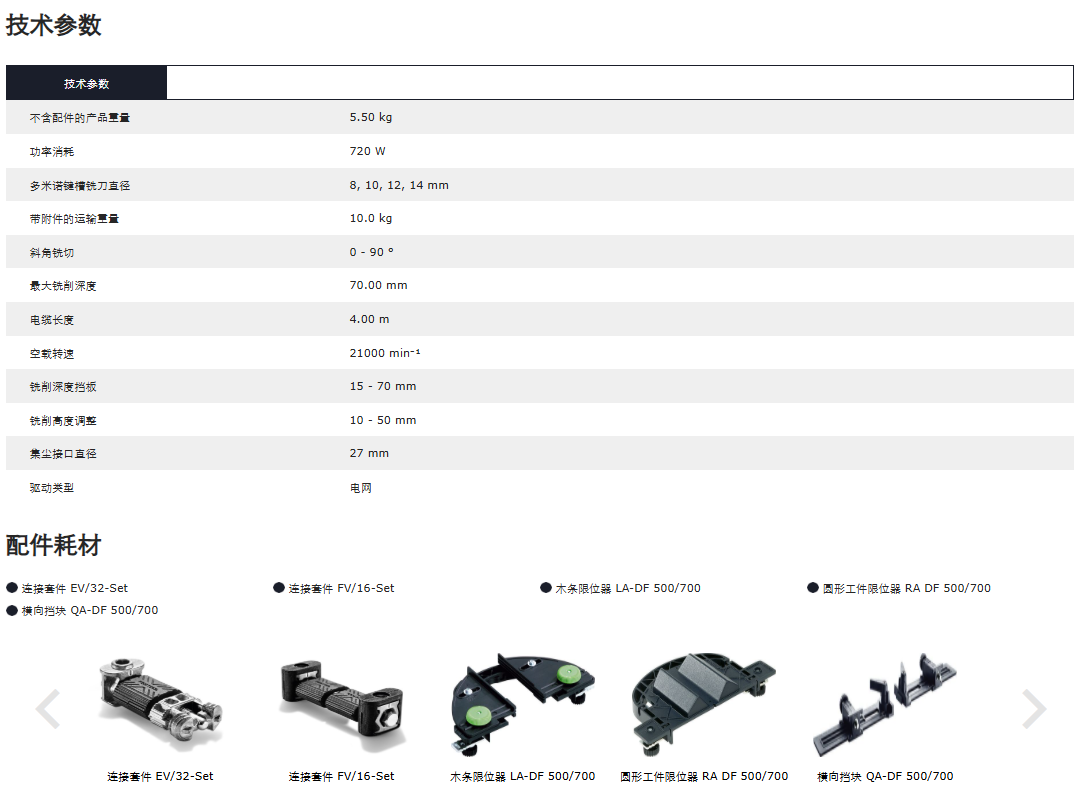The image size is (1083, 786).
Task: Open the 连接套件 FV/16-Set product image
Action: pyautogui.click(x=341, y=697)
